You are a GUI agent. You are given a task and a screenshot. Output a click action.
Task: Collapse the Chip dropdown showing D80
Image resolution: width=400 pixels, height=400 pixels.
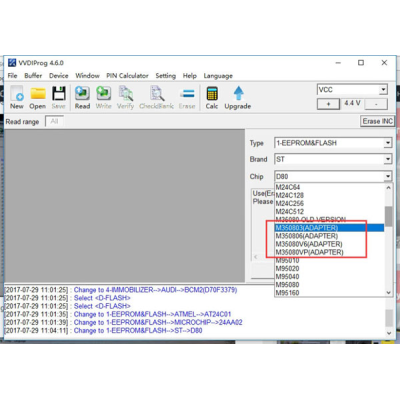pyautogui.click(x=388, y=176)
